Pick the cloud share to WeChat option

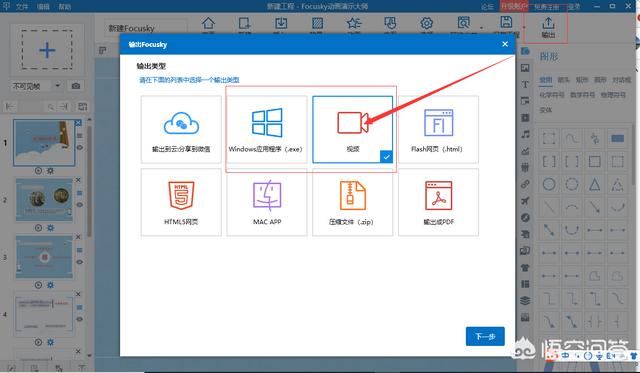(x=181, y=129)
